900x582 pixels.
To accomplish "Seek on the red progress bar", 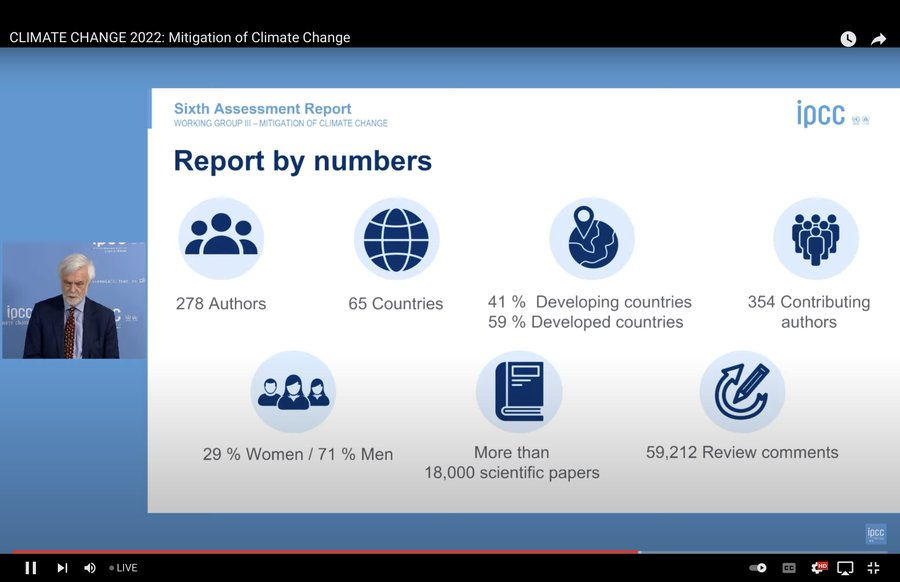I will [x=325, y=552].
